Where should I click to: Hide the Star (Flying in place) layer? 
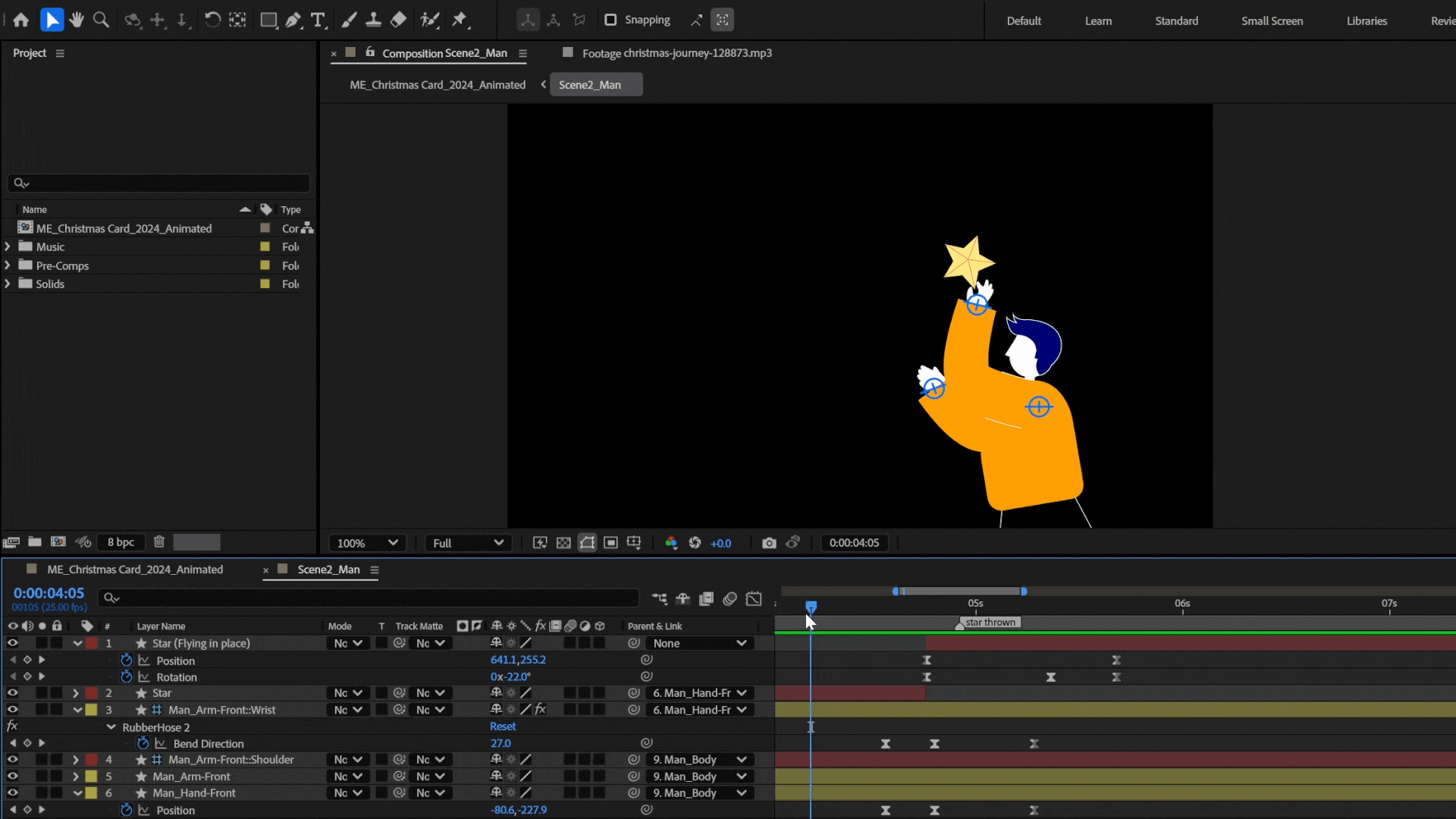click(12, 643)
